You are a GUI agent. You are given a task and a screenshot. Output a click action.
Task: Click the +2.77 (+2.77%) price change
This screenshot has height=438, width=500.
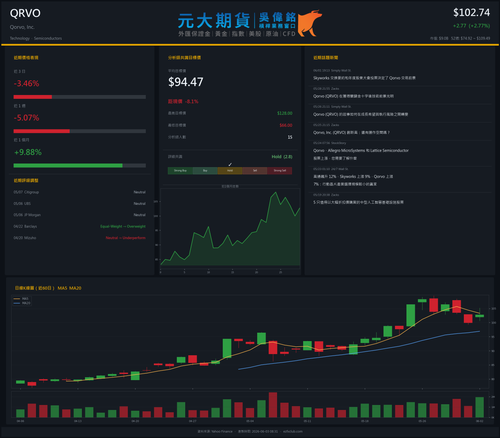(x=471, y=26)
